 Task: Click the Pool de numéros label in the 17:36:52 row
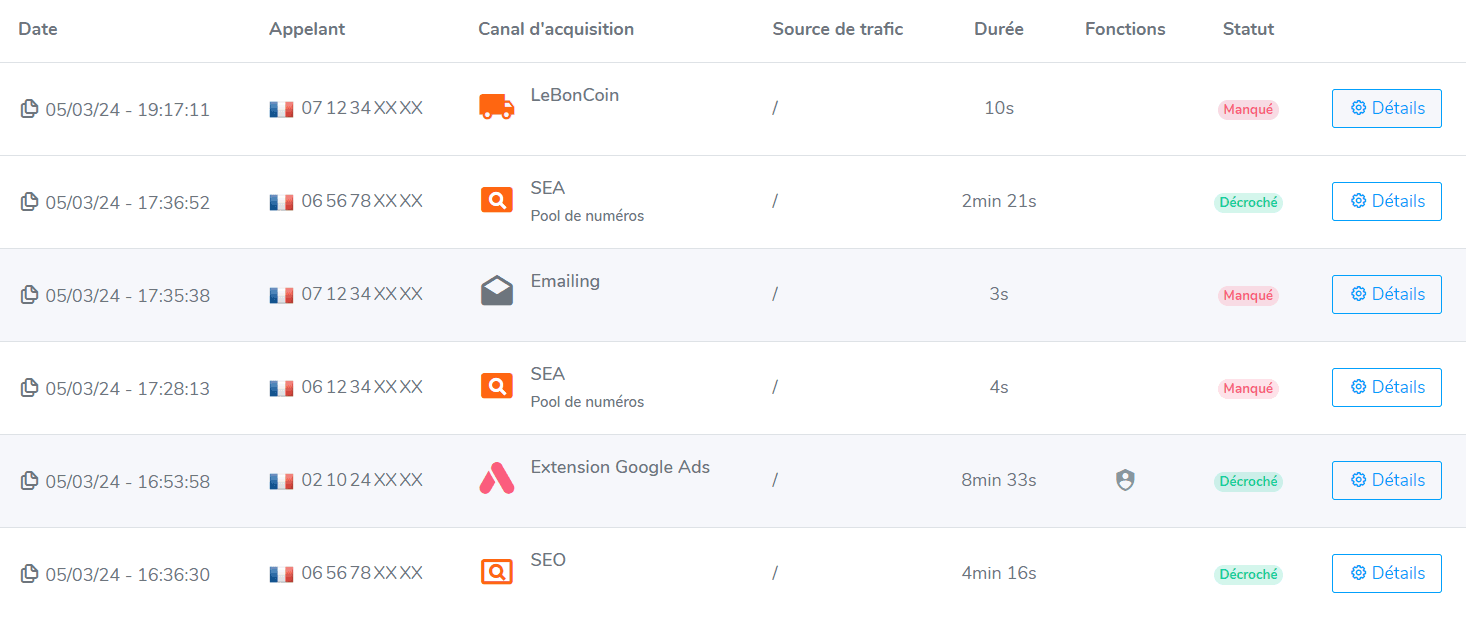click(587, 216)
